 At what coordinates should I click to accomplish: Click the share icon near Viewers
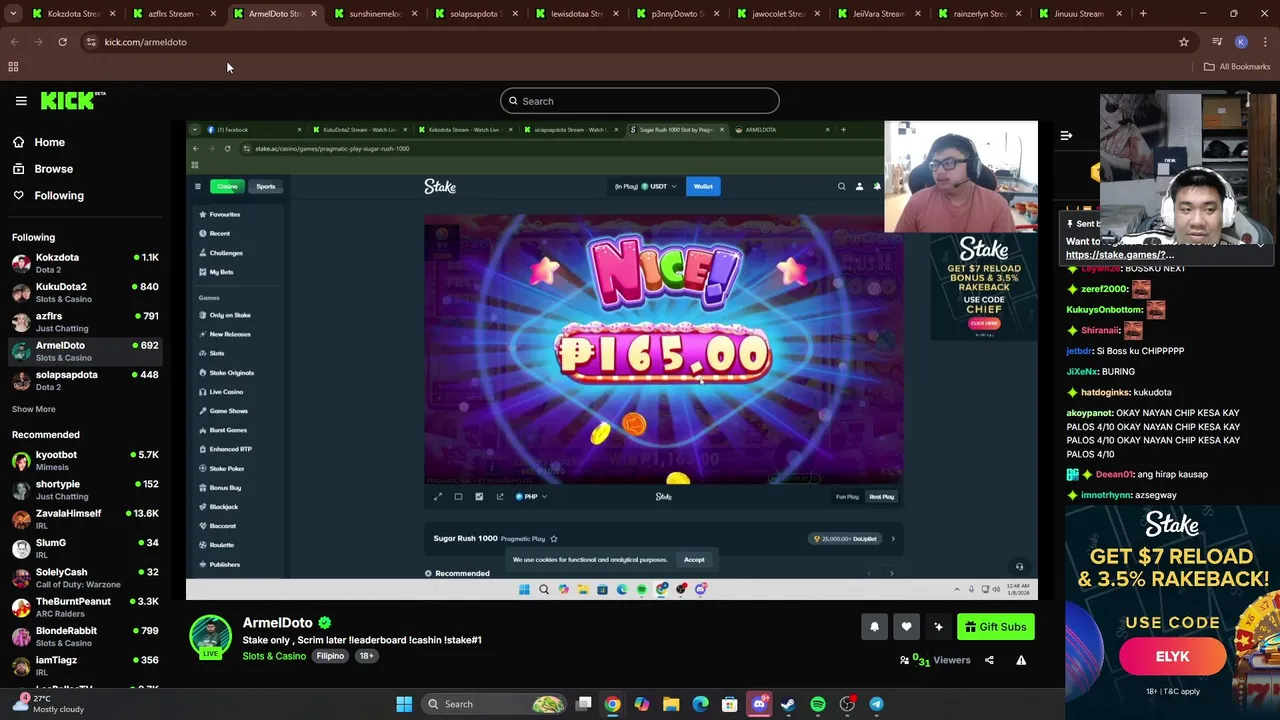[989, 660]
